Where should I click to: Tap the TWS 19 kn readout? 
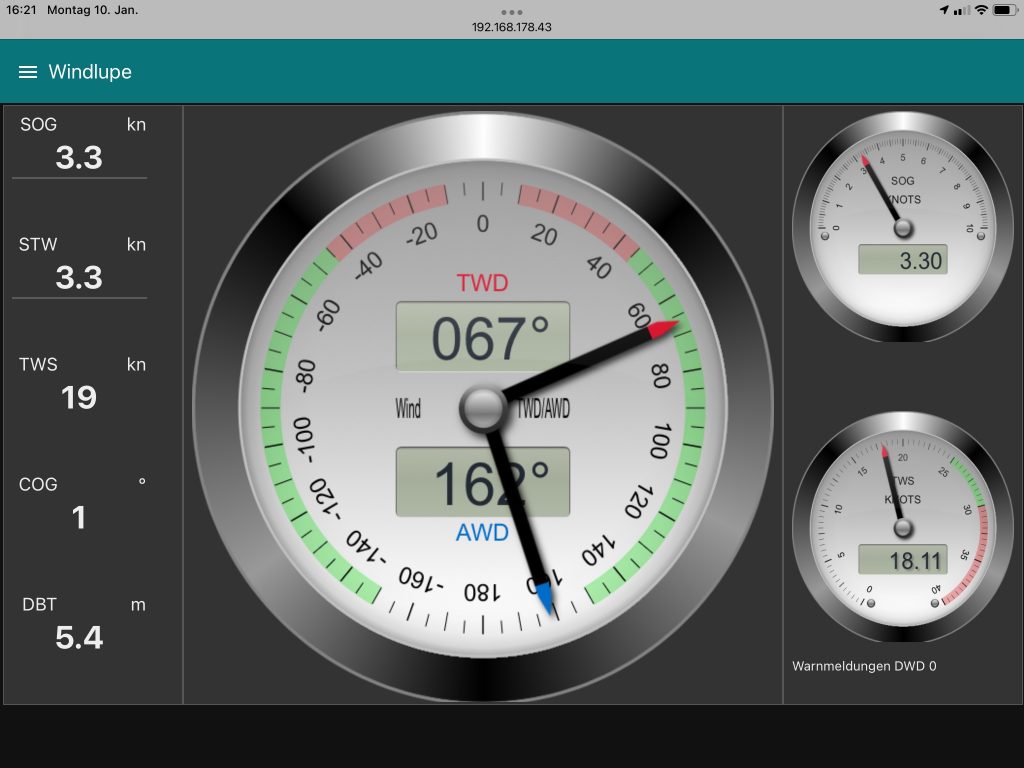(x=79, y=397)
